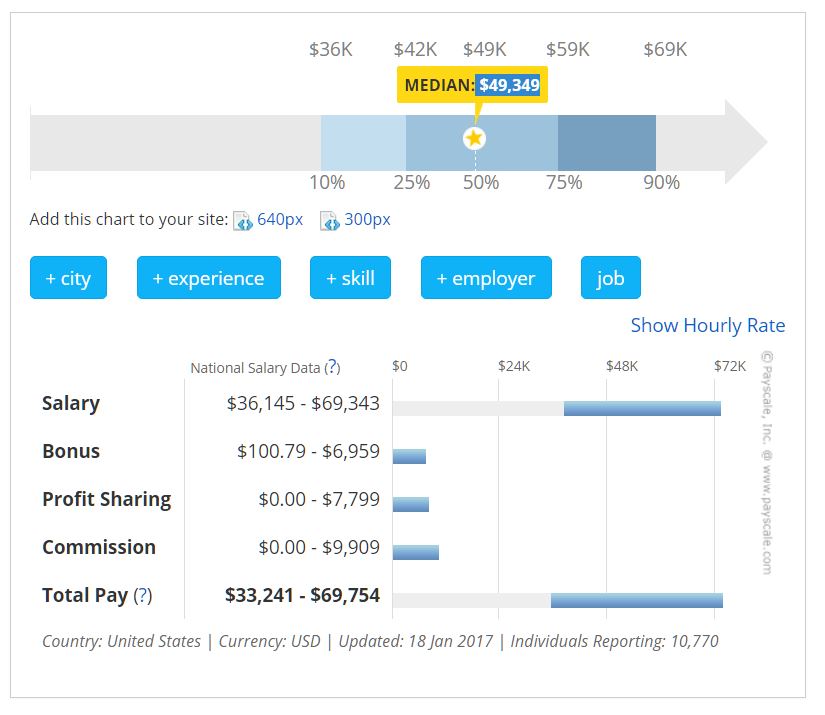
Task: Open the Total Pay help (?) link
Action: click(x=143, y=596)
